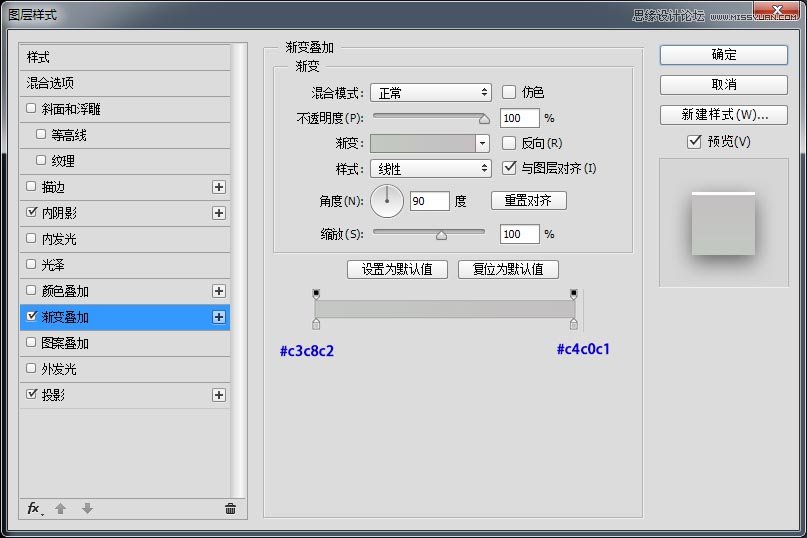Click the gradient bar in the editor strip
The height and width of the screenshot is (538, 807).
point(445,309)
